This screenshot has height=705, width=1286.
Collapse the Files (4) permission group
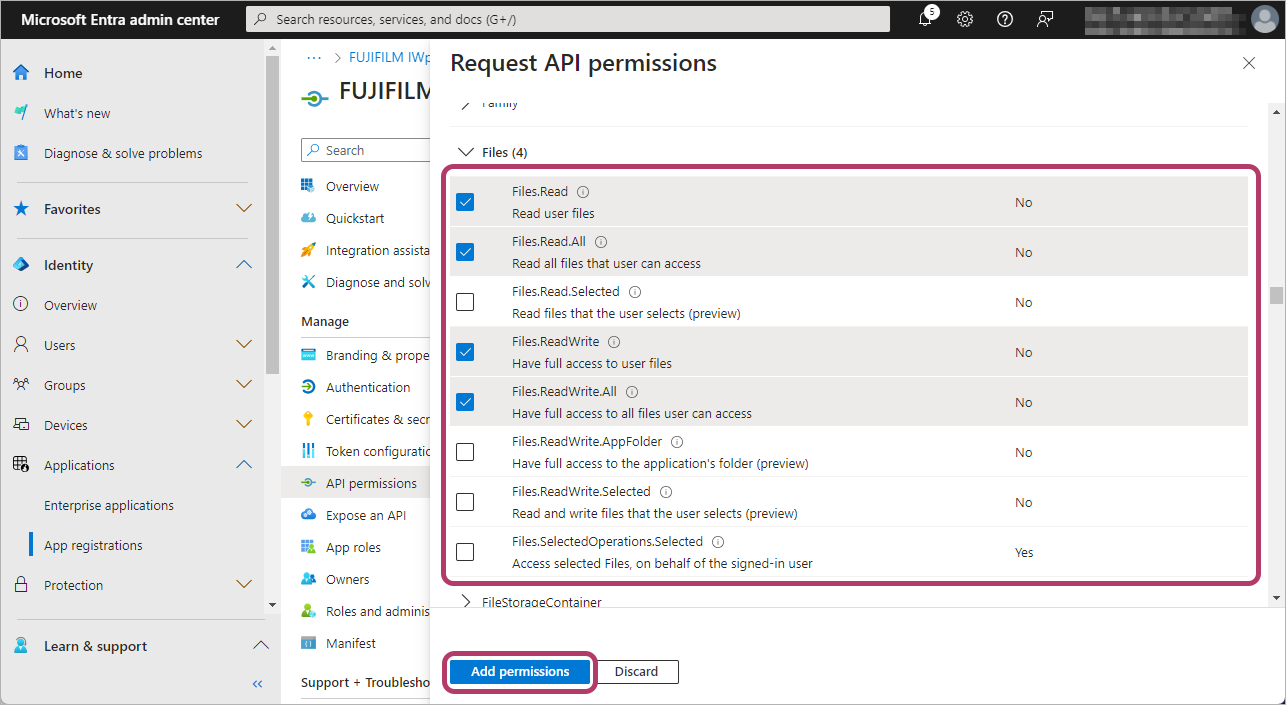coord(465,152)
